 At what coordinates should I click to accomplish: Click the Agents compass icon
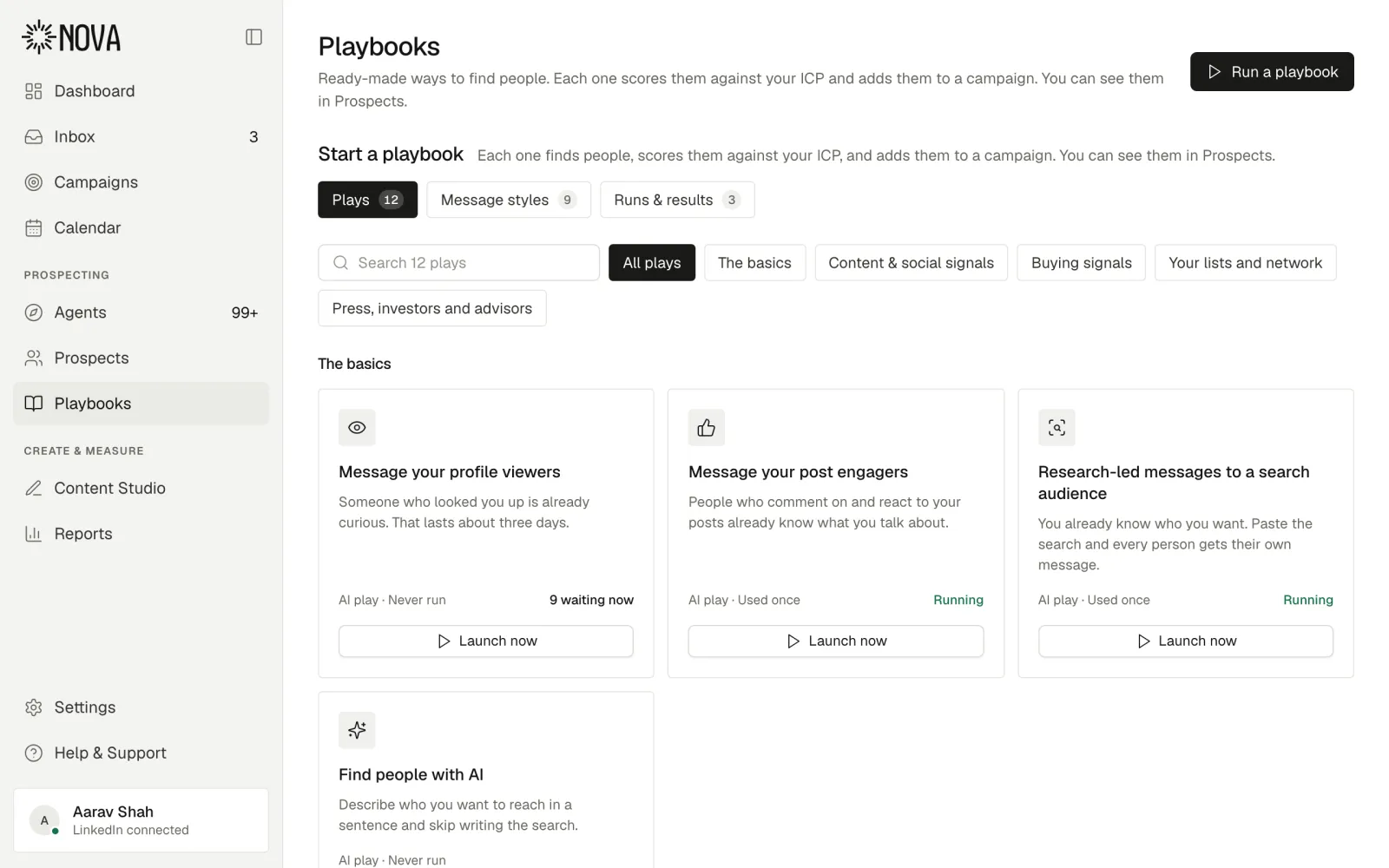click(x=34, y=312)
